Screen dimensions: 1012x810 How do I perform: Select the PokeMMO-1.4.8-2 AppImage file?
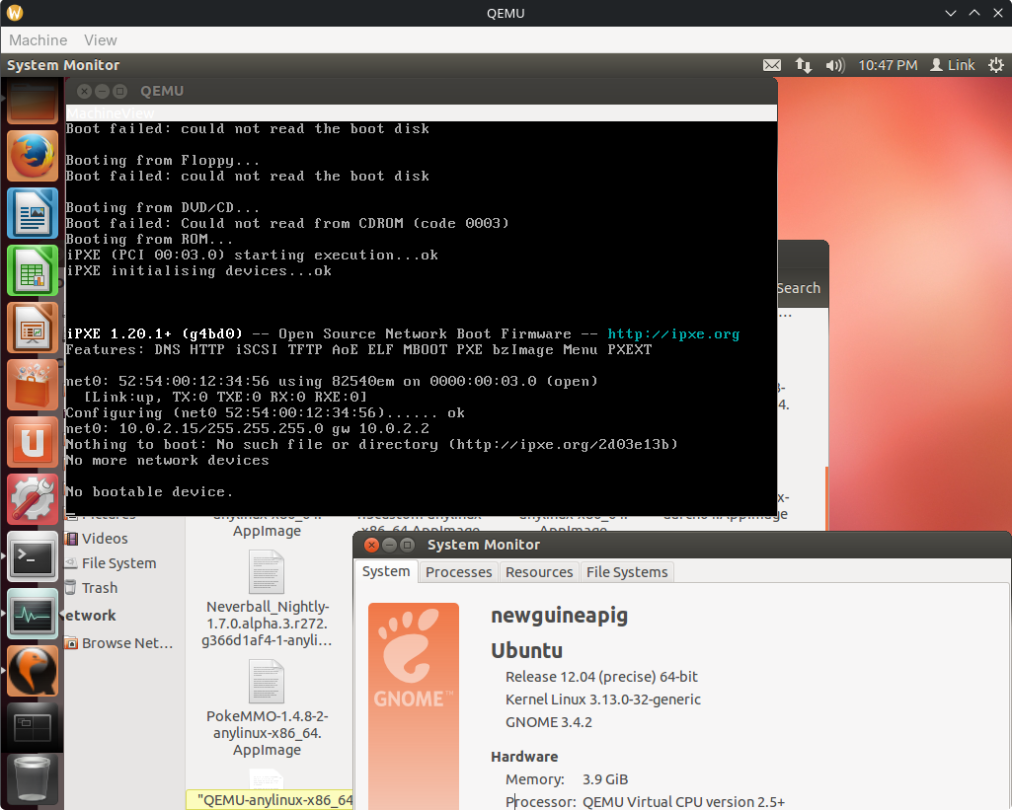tap(267, 709)
